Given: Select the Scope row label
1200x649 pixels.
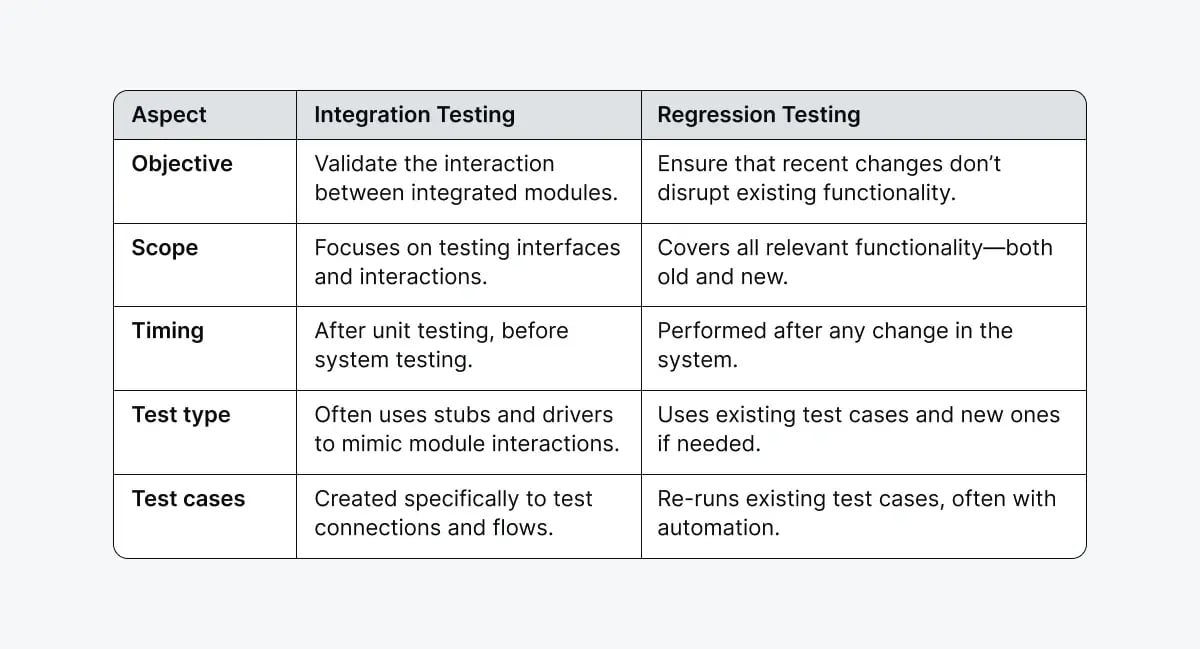Looking at the screenshot, I should (x=165, y=248).
